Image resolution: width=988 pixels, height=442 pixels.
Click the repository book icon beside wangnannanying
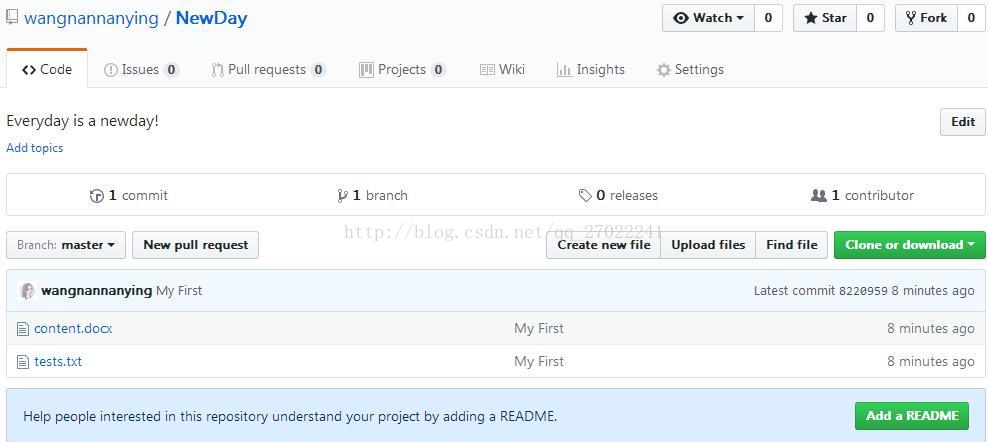[x=12, y=17]
